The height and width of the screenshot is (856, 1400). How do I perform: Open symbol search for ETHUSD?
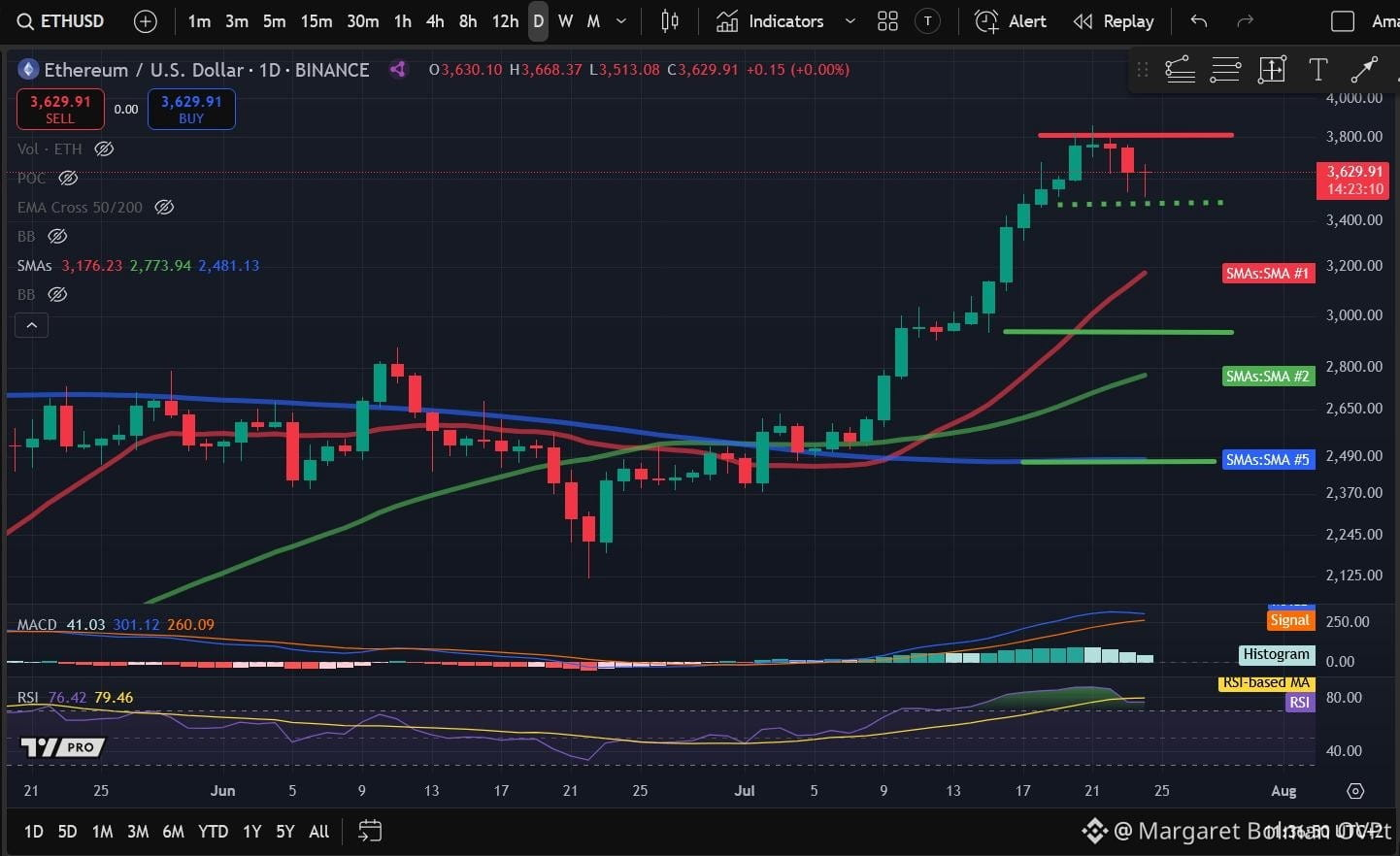pyautogui.click(x=60, y=21)
